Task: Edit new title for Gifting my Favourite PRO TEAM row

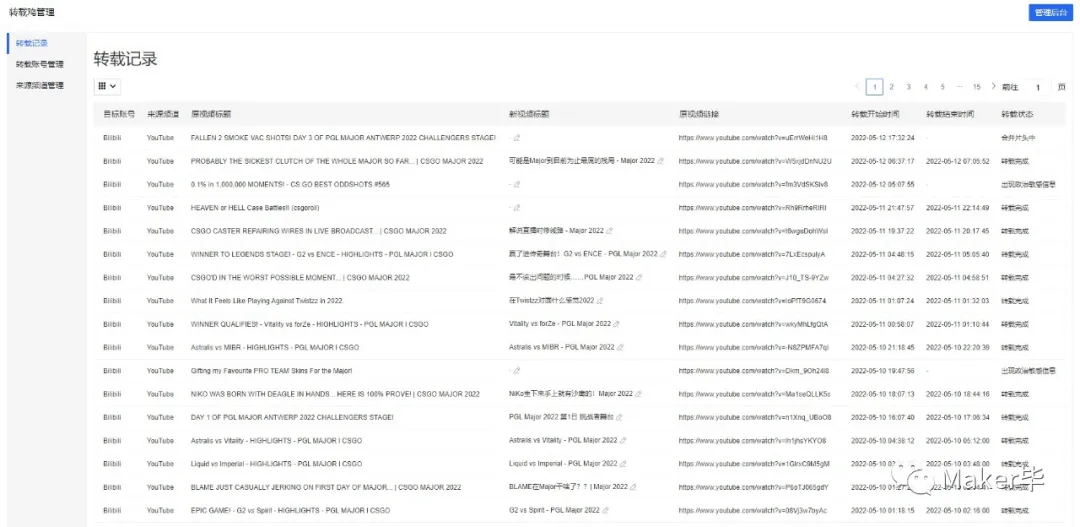Action: 517,371
